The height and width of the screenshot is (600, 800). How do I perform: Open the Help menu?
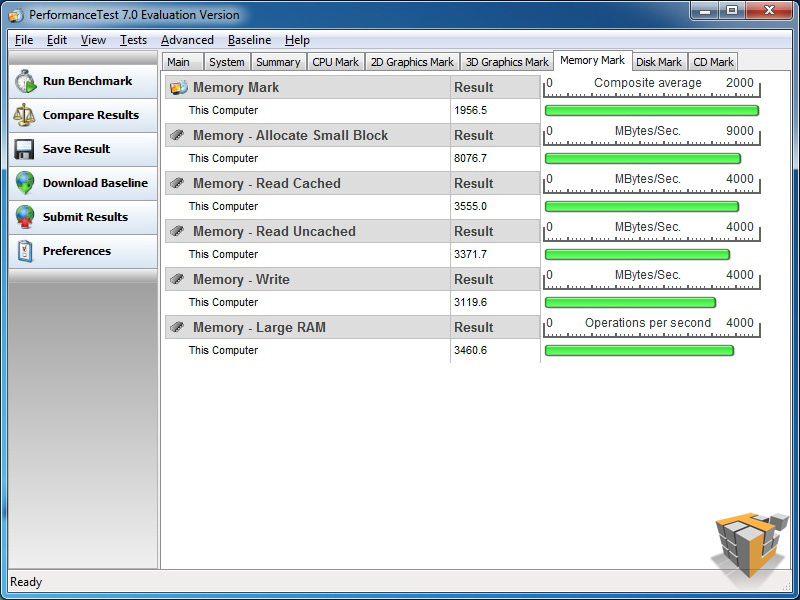tap(297, 40)
